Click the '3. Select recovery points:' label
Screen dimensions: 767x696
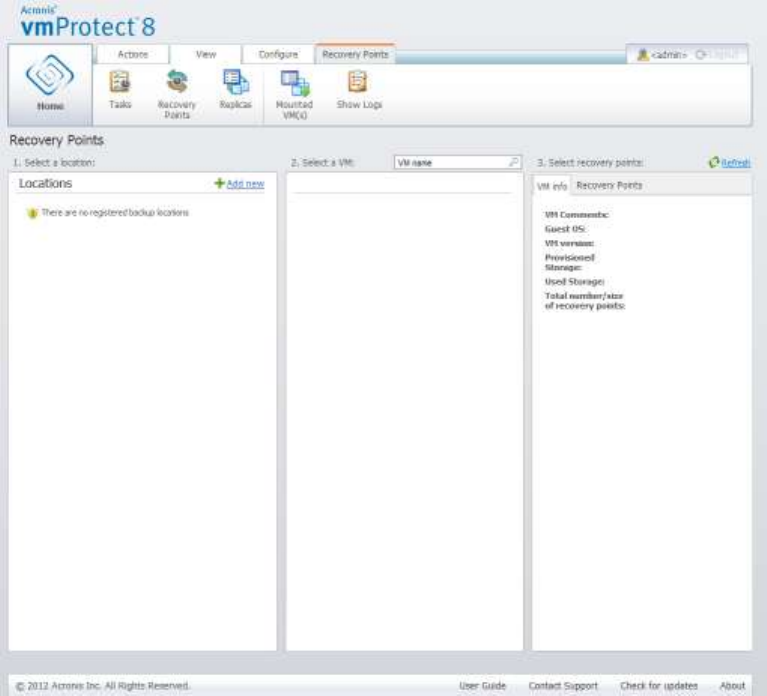point(590,162)
